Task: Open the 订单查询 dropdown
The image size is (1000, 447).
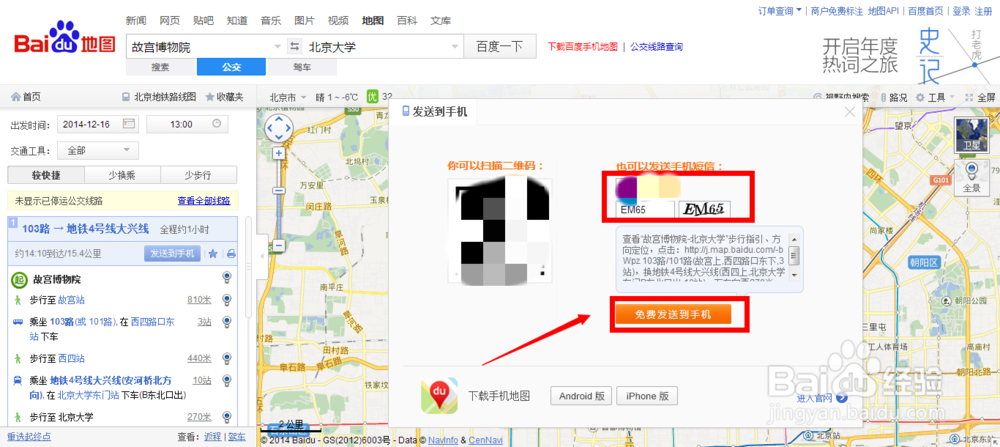Action: pos(779,11)
